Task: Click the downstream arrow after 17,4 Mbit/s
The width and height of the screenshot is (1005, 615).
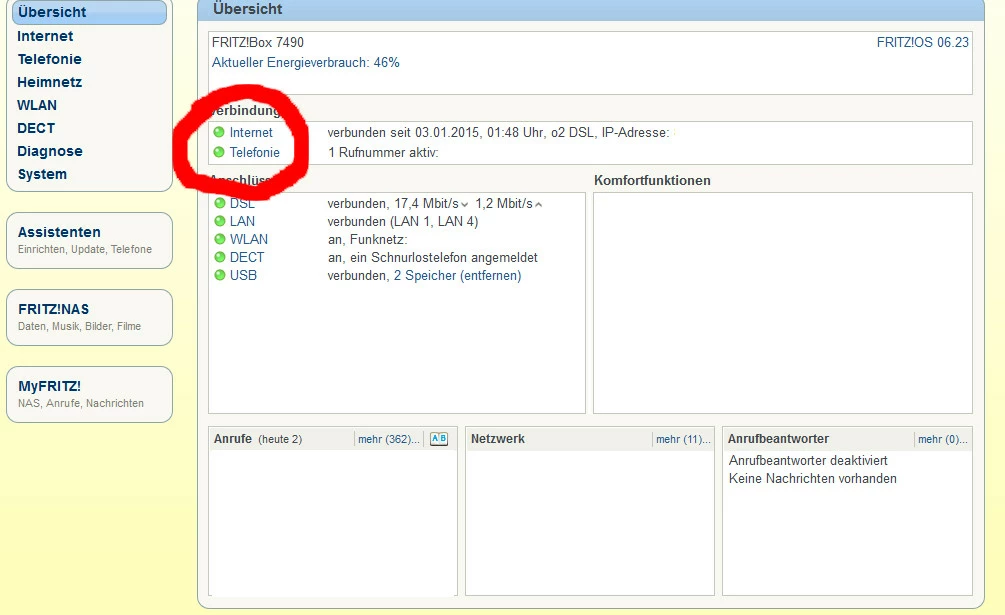Action: (465, 205)
